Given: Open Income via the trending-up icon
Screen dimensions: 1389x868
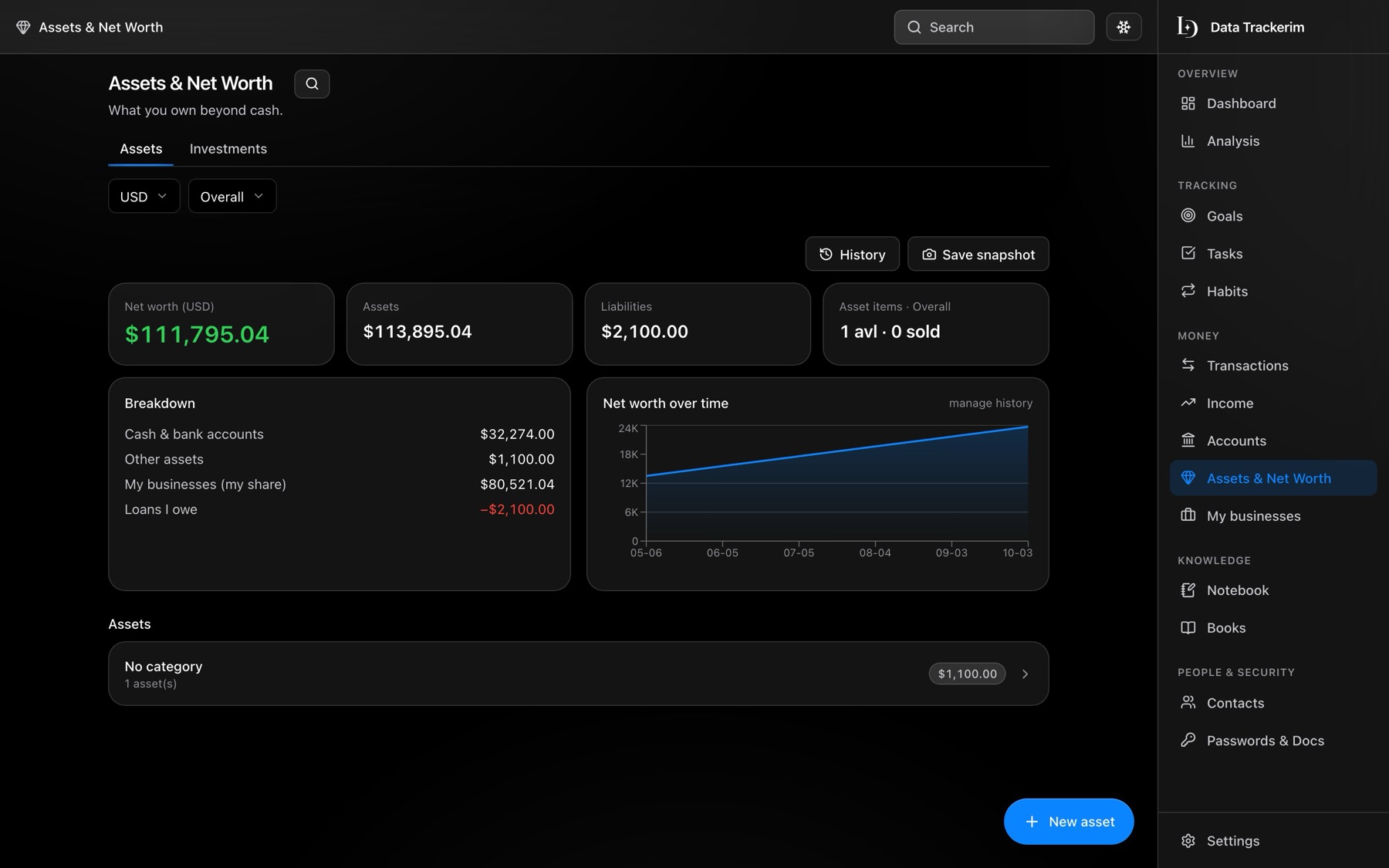Looking at the screenshot, I should click(1188, 403).
